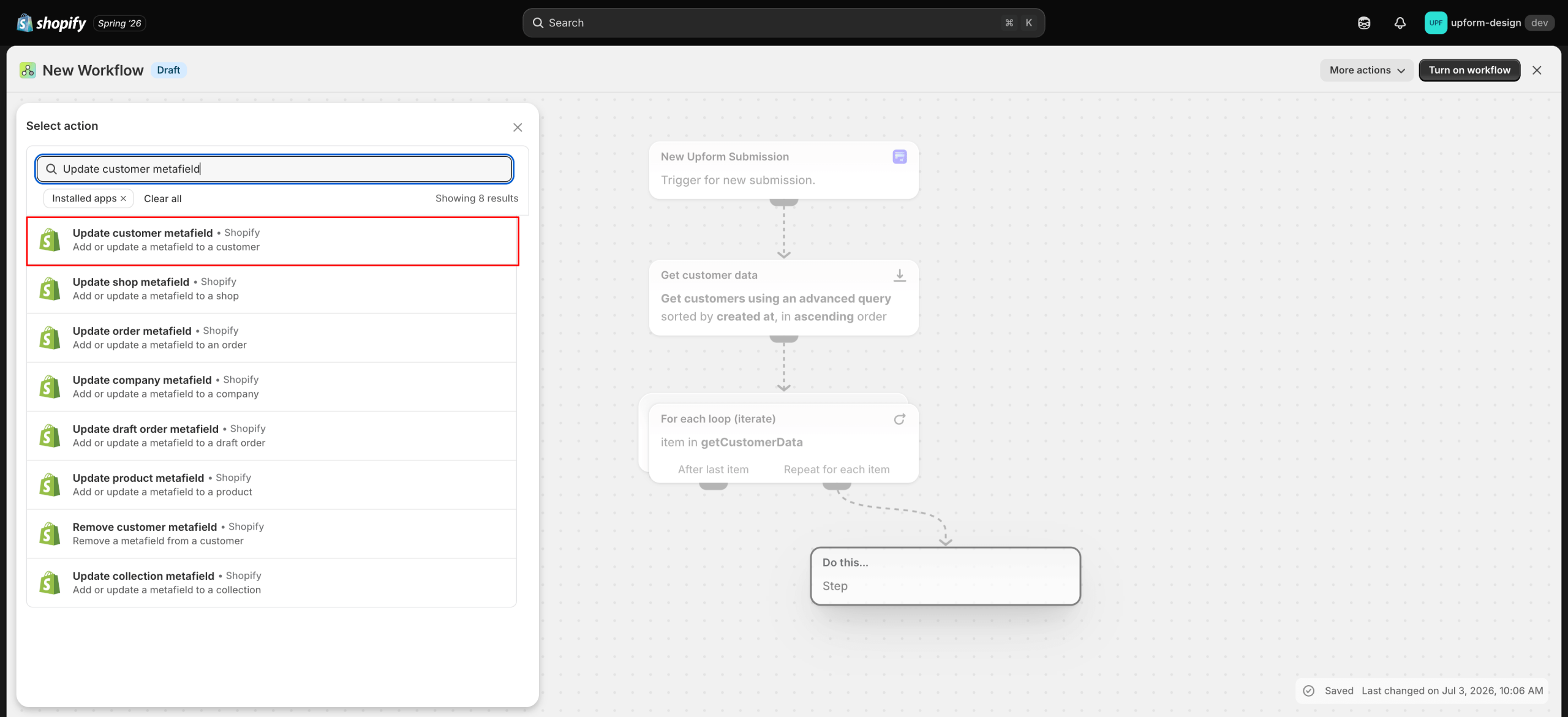Viewport: 1568px width, 717px height.
Task: Click download icon on Get customer data node
Action: 900,276
